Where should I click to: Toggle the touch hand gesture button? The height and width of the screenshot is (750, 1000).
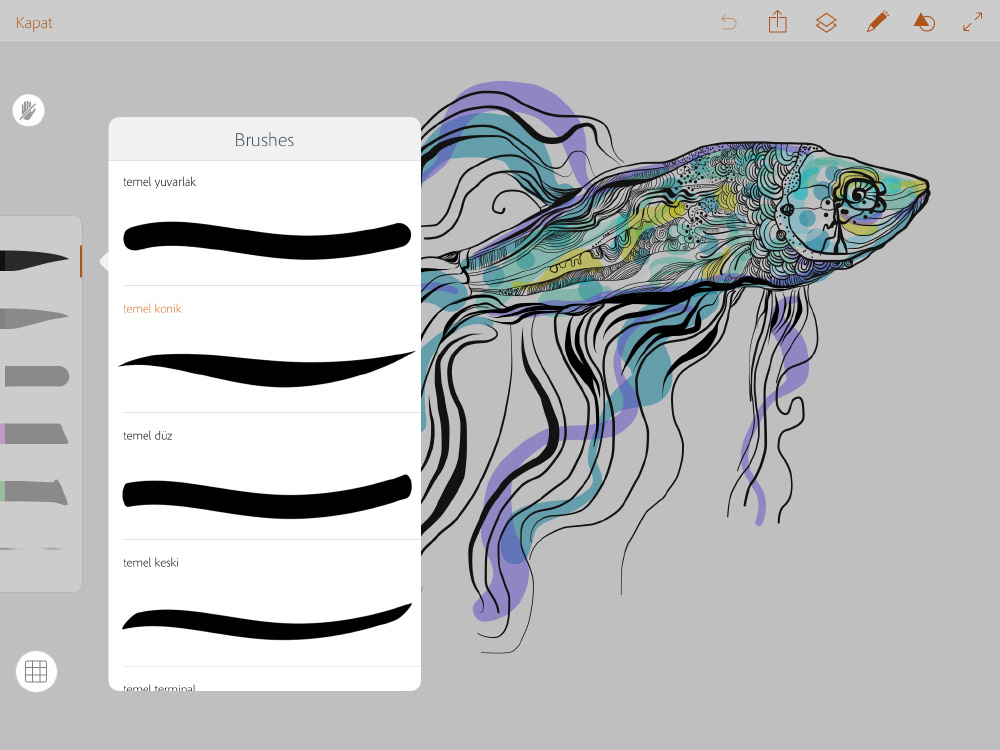coord(29,110)
